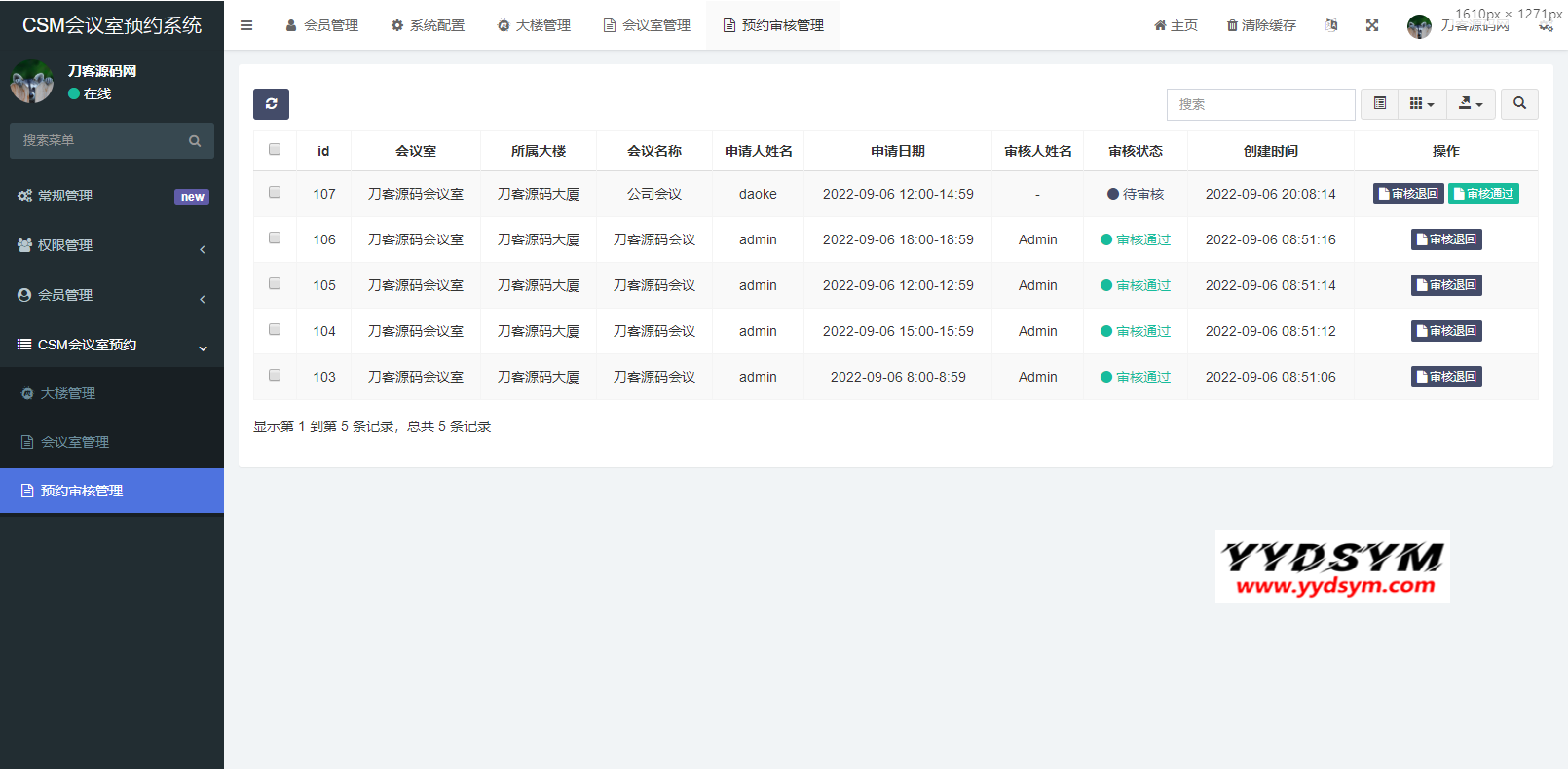Select the checkbox for row 107

click(275, 193)
